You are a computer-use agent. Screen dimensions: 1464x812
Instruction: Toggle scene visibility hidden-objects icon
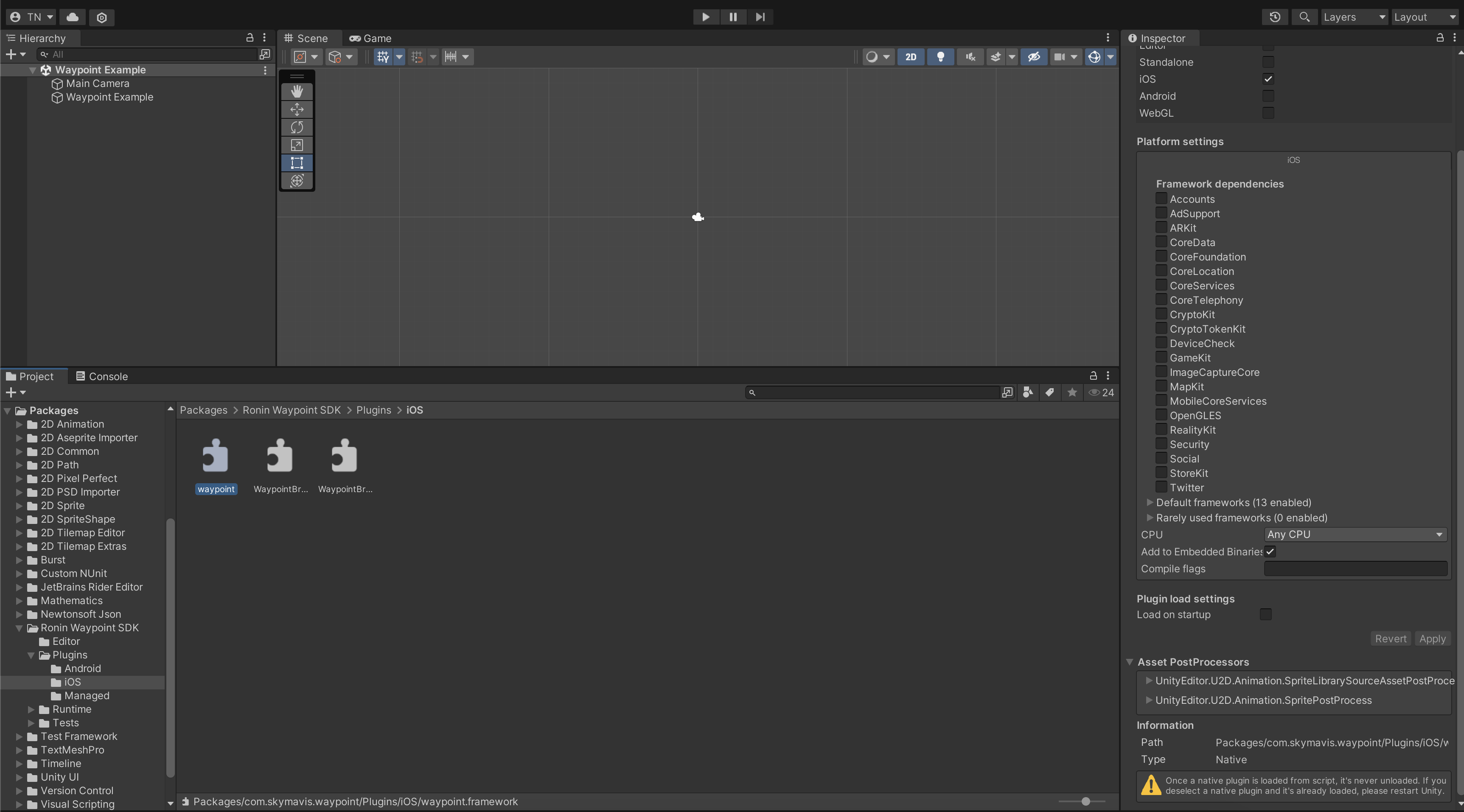[x=1034, y=57]
